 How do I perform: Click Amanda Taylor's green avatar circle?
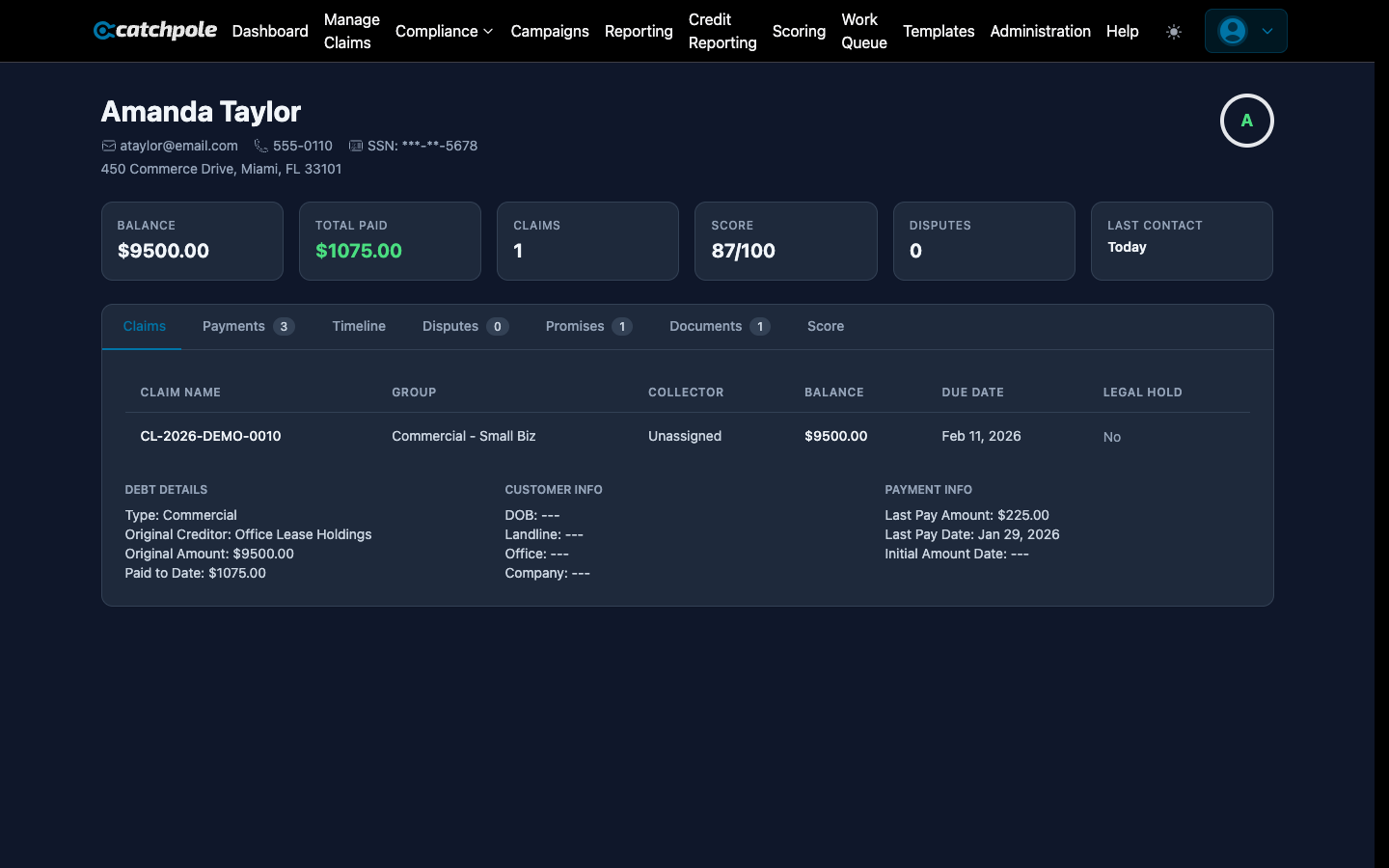[1246, 120]
